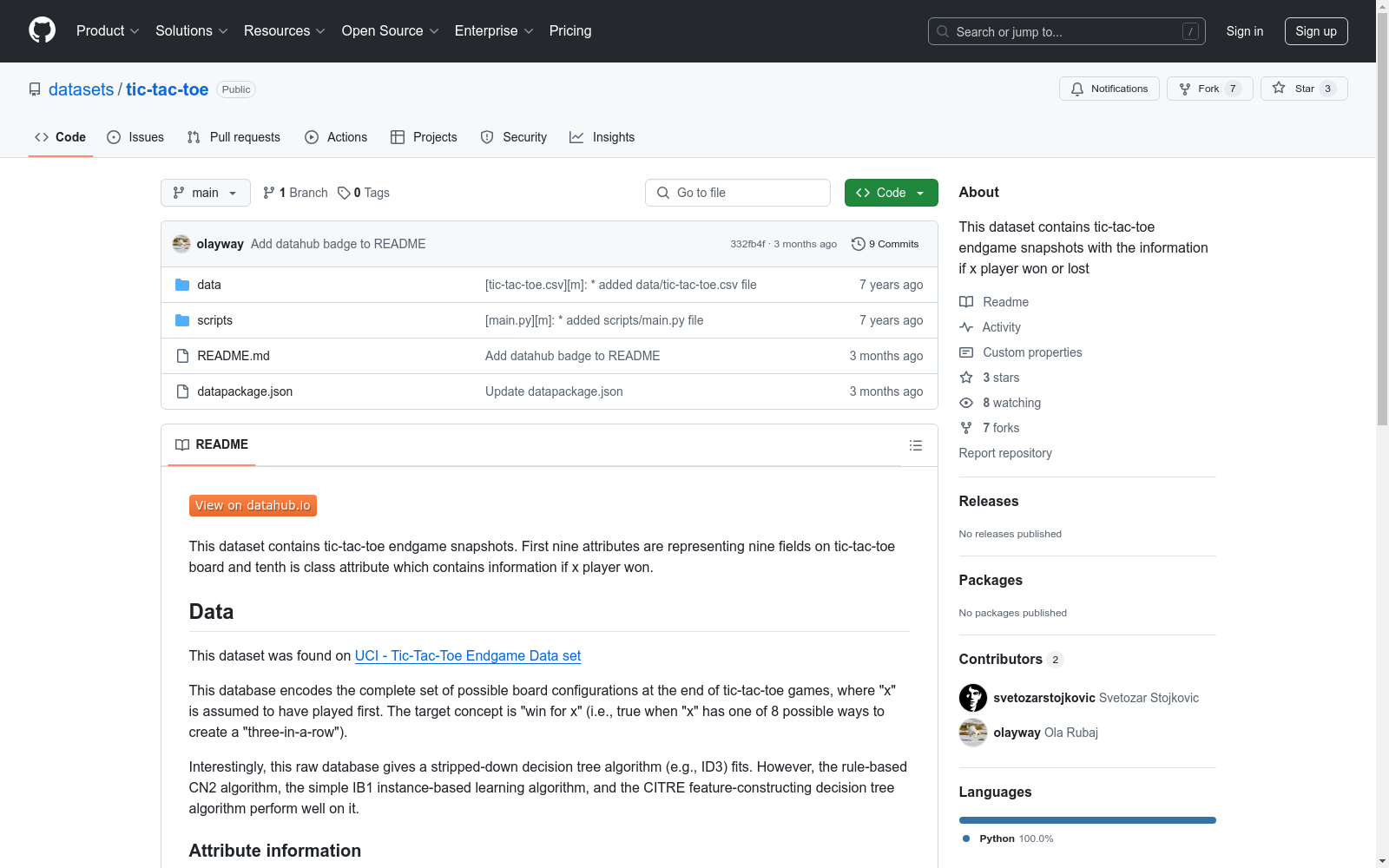Focus the Go to file input
The image size is (1389, 868).
[x=738, y=193]
